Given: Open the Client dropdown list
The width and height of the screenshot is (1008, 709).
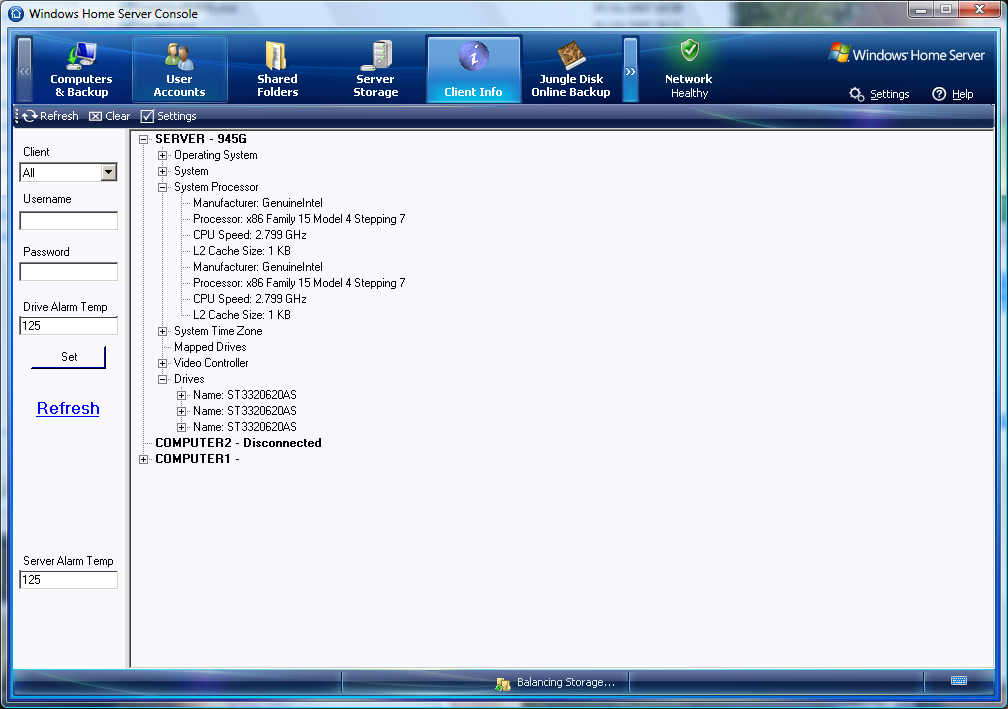Looking at the screenshot, I should click(x=109, y=172).
